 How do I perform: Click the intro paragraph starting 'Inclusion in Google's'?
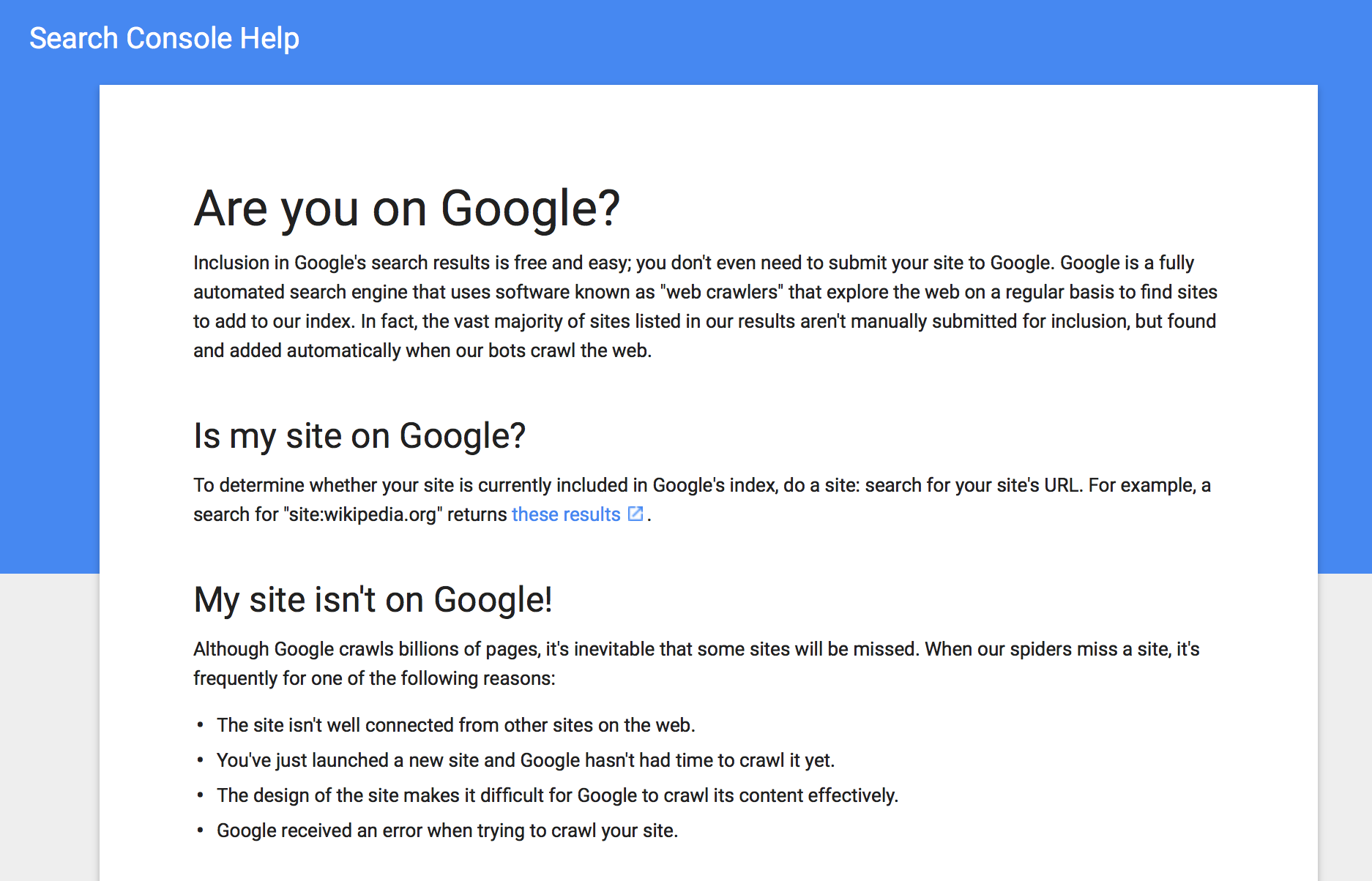click(705, 307)
